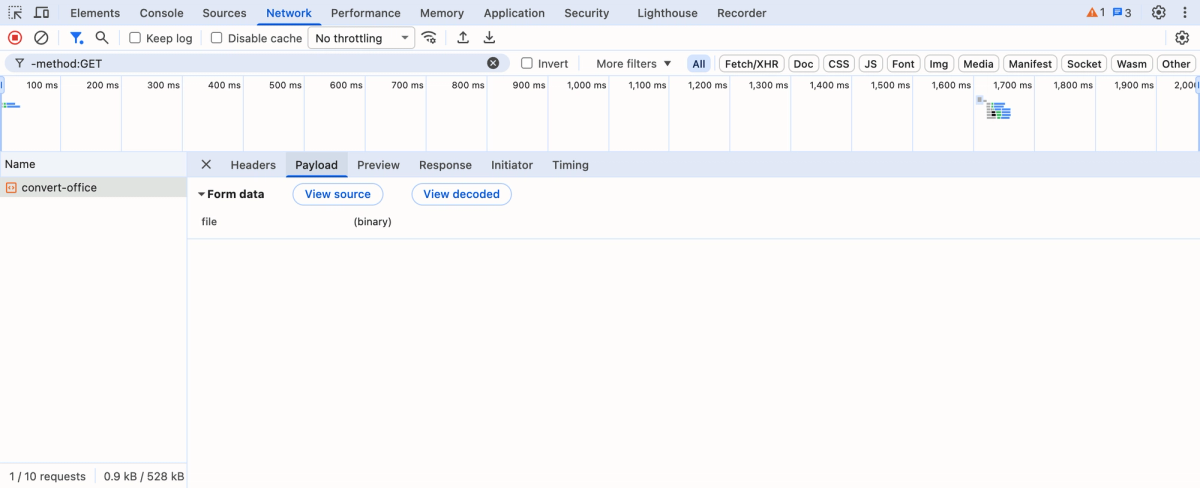Switch to the Elements panel

point(95,13)
